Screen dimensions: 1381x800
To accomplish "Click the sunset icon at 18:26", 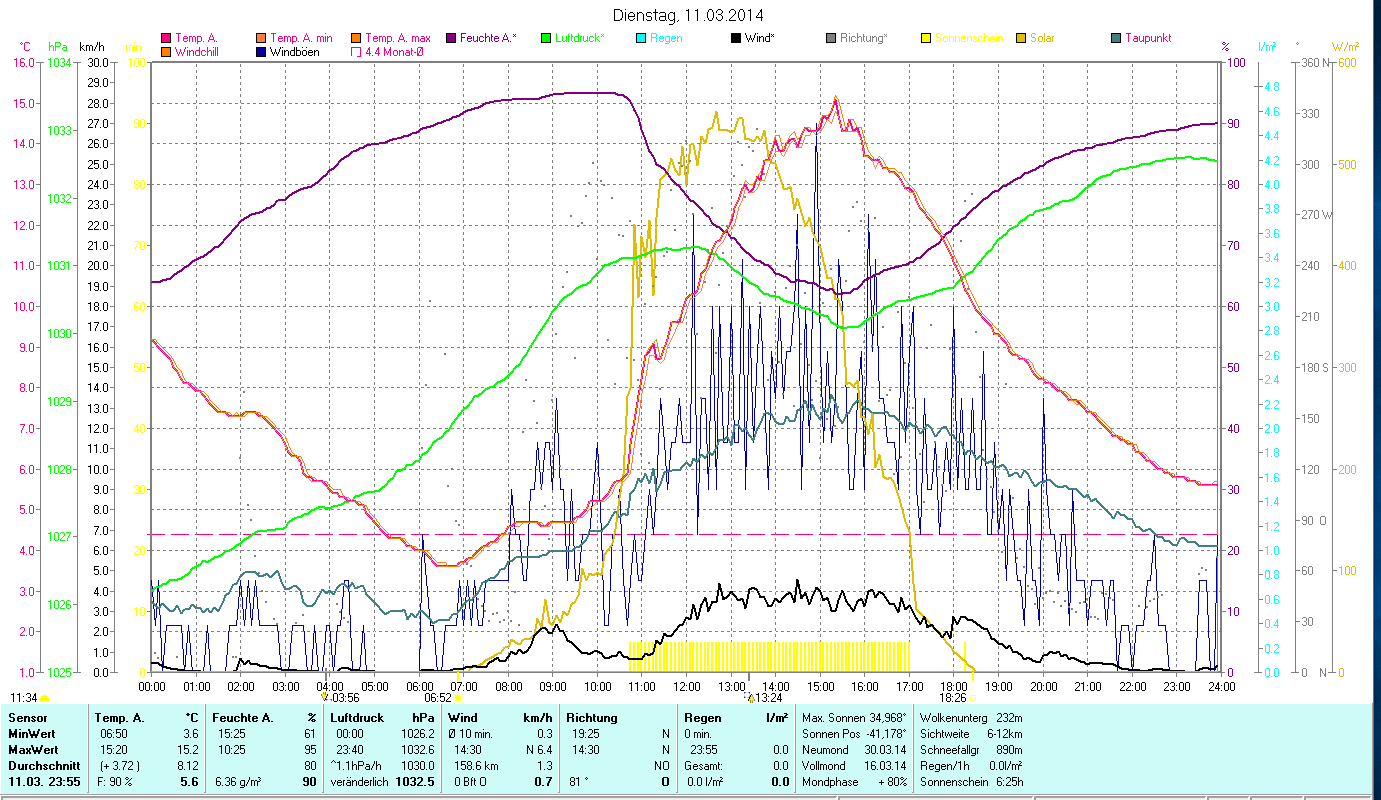I will click(x=972, y=698).
